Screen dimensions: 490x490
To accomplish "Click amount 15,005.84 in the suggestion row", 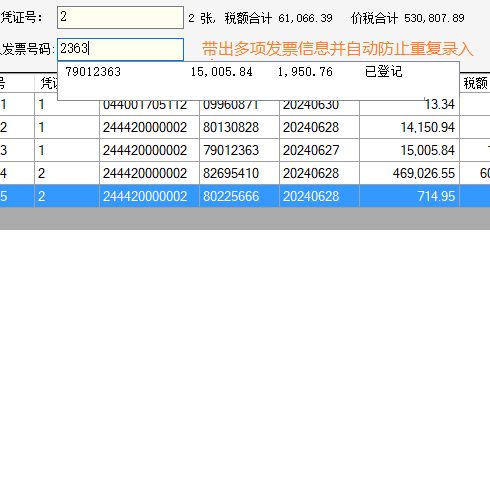I will tap(221, 72).
